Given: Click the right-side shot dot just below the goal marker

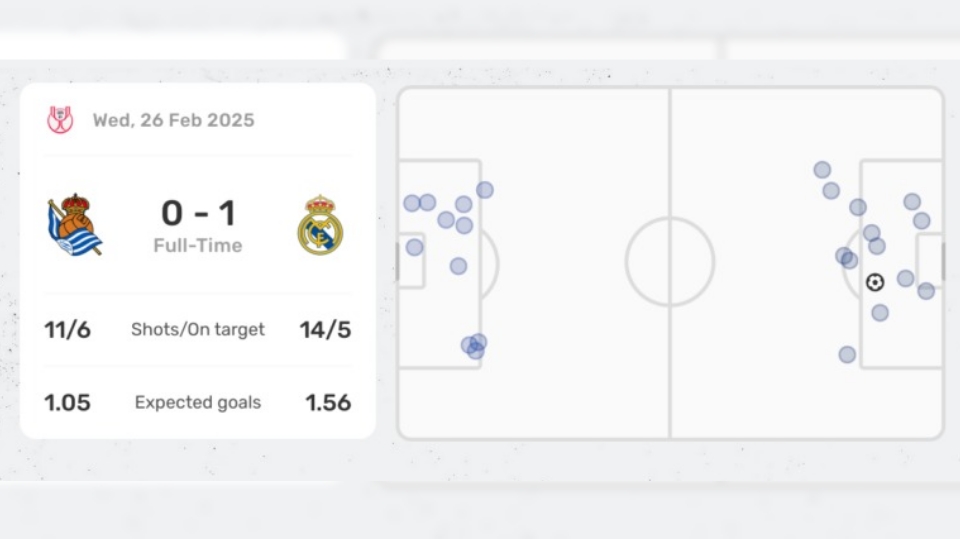Looking at the screenshot, I should tap(880, 313).
